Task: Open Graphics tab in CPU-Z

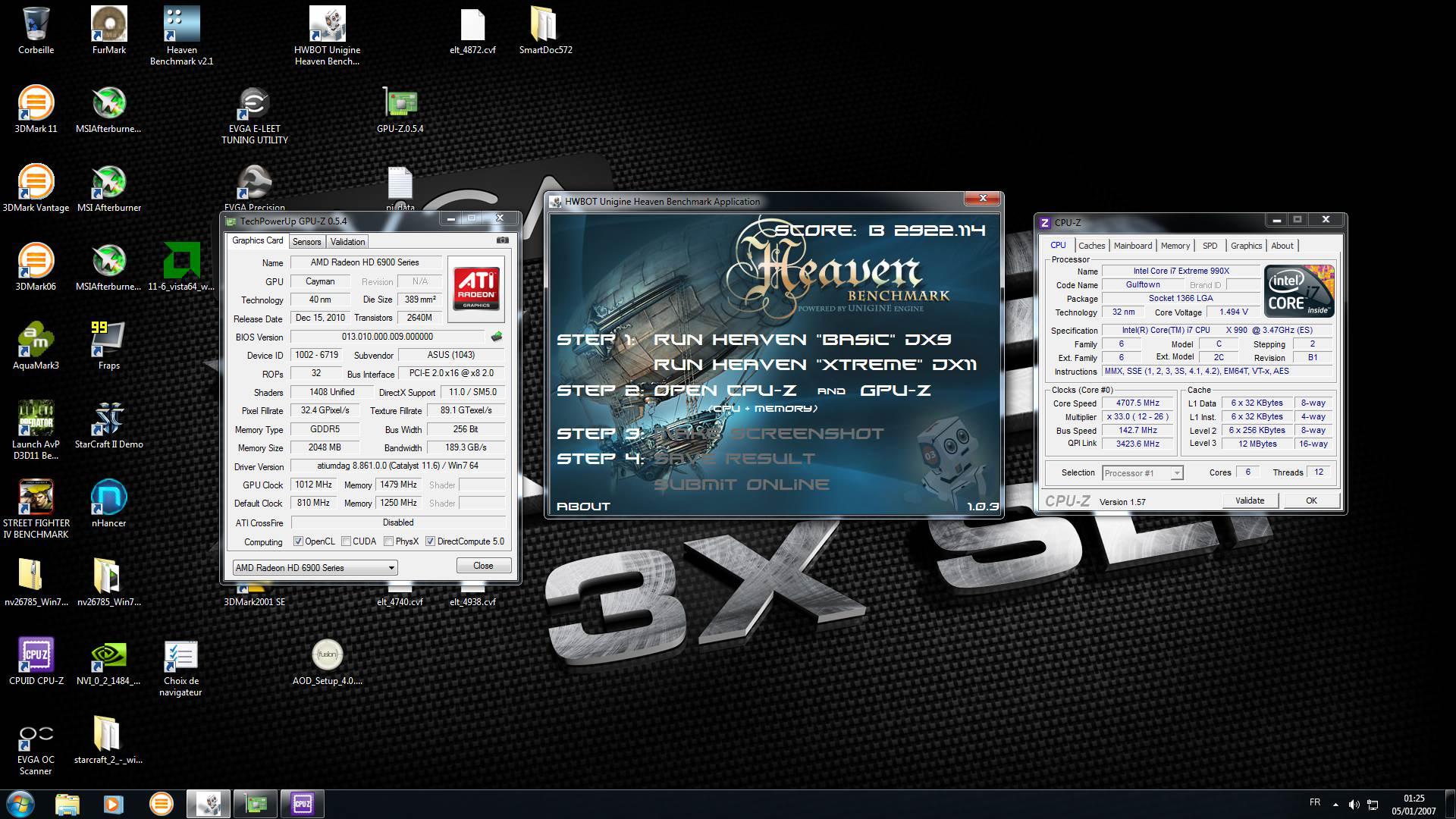Action: [x=1246, y=246]
